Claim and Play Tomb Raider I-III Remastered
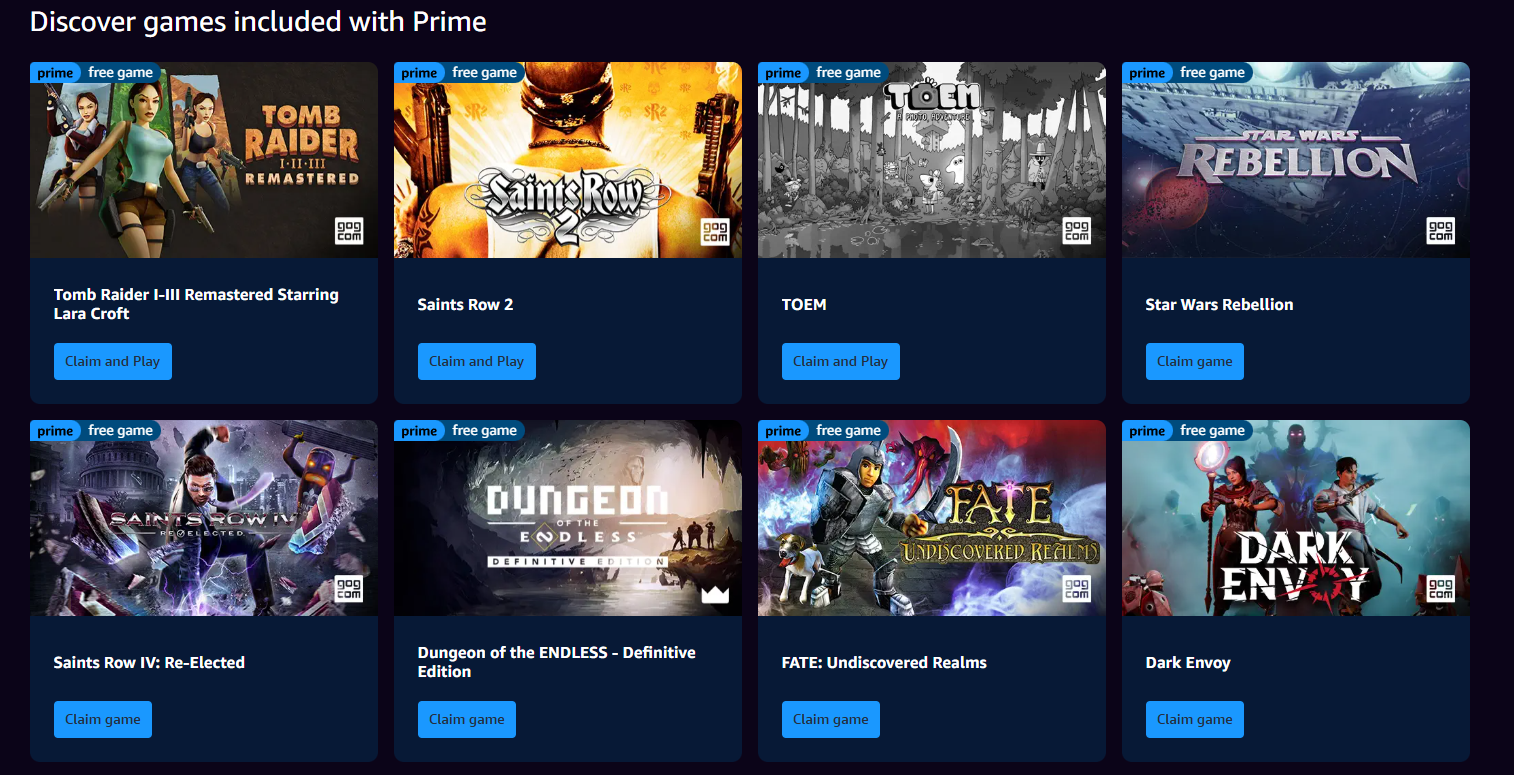 [113, 361]
